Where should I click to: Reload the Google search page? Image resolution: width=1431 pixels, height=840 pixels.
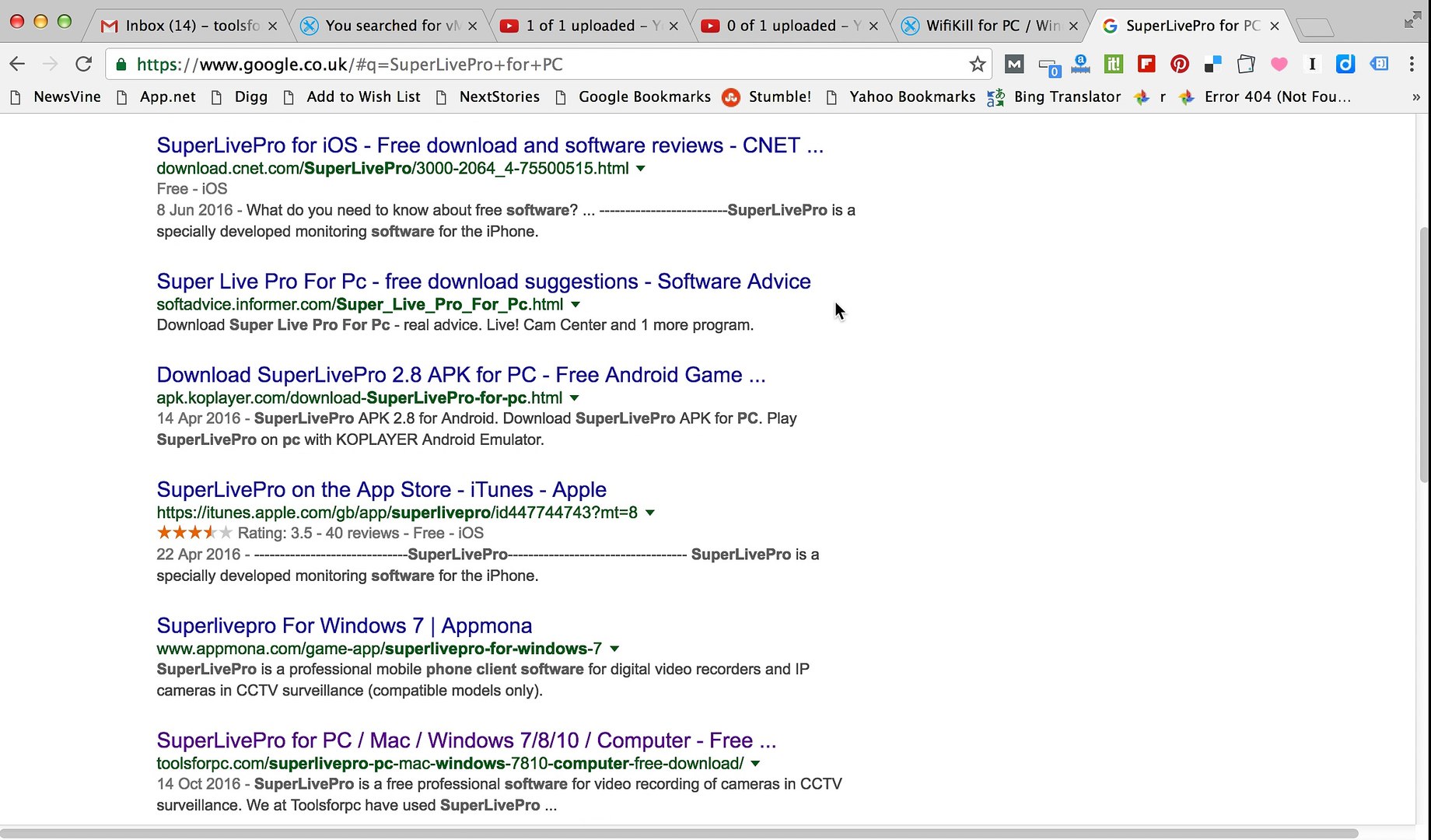pyautogui.click(x=84, y=64)
